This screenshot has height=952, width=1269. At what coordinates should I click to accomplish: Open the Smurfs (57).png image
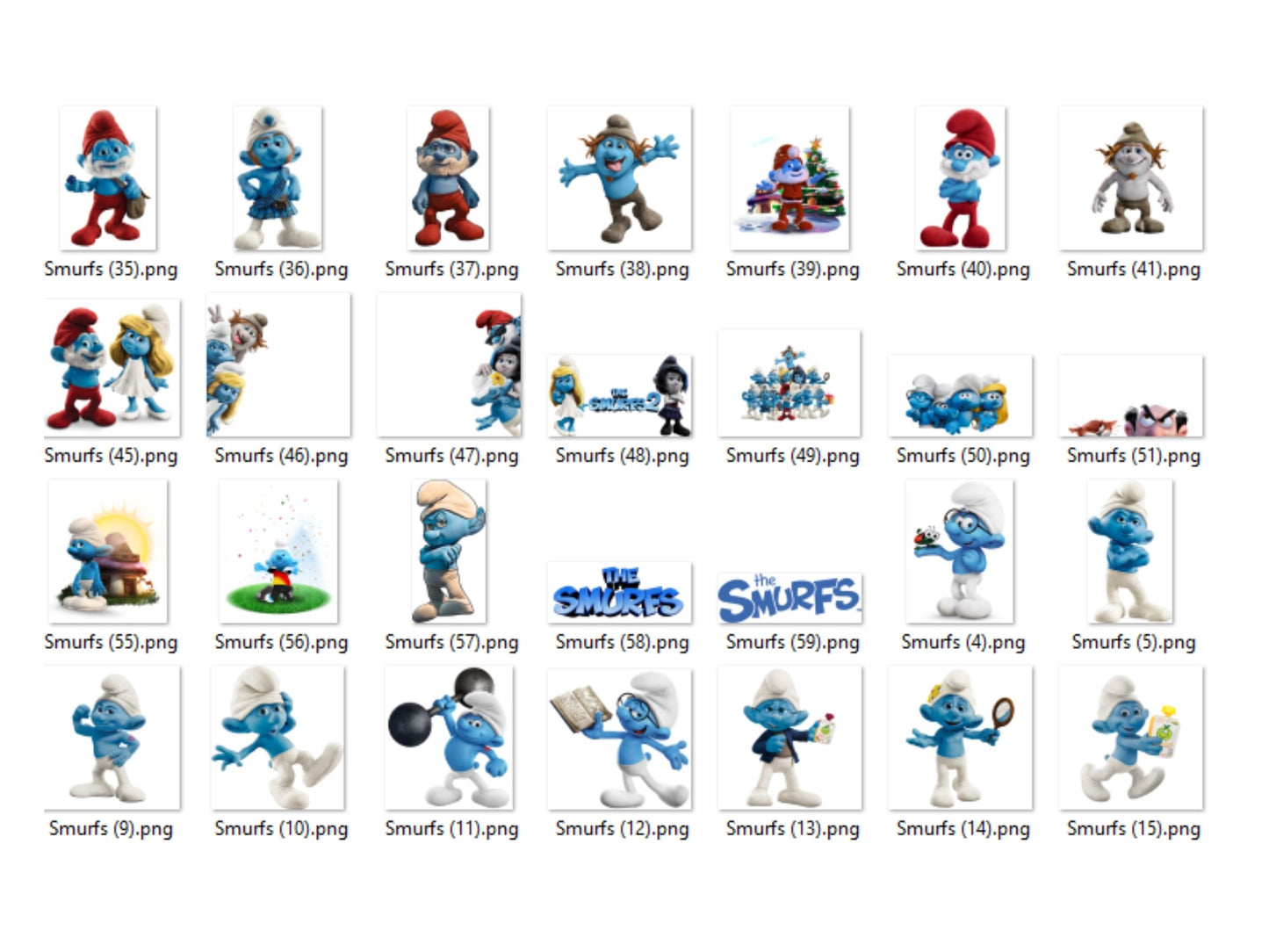pos(449,552)
